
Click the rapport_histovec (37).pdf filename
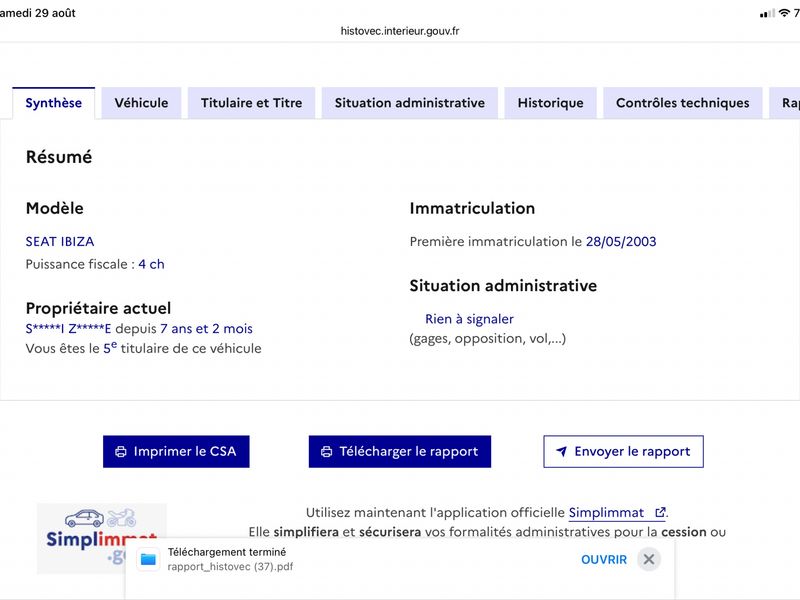(230, 567)
